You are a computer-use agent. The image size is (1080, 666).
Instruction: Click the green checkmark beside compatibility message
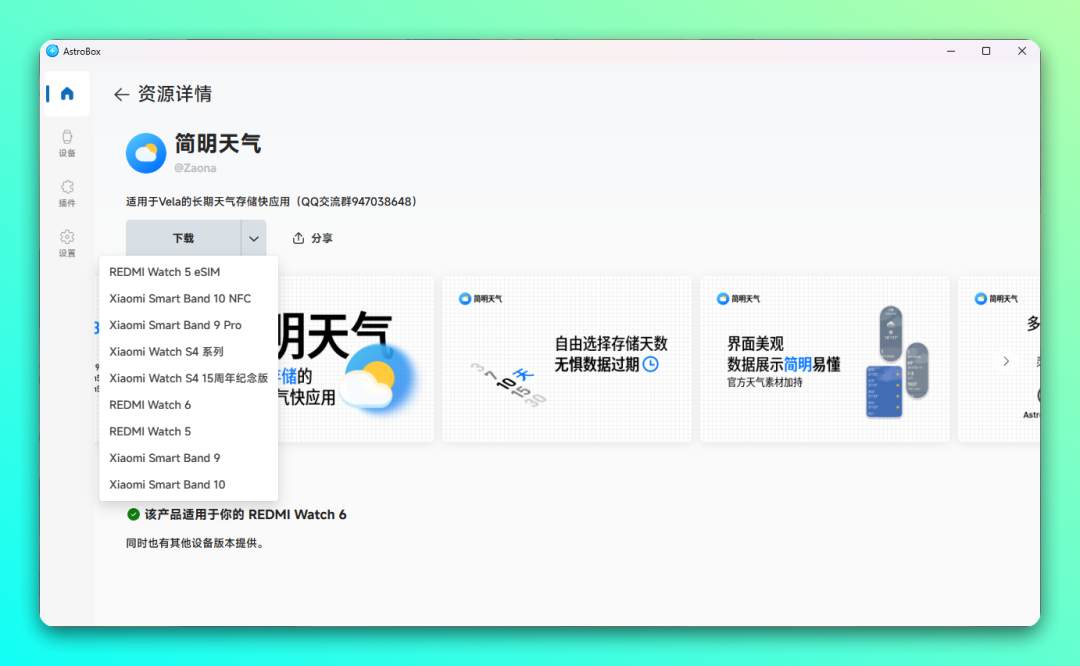point(133,513)
